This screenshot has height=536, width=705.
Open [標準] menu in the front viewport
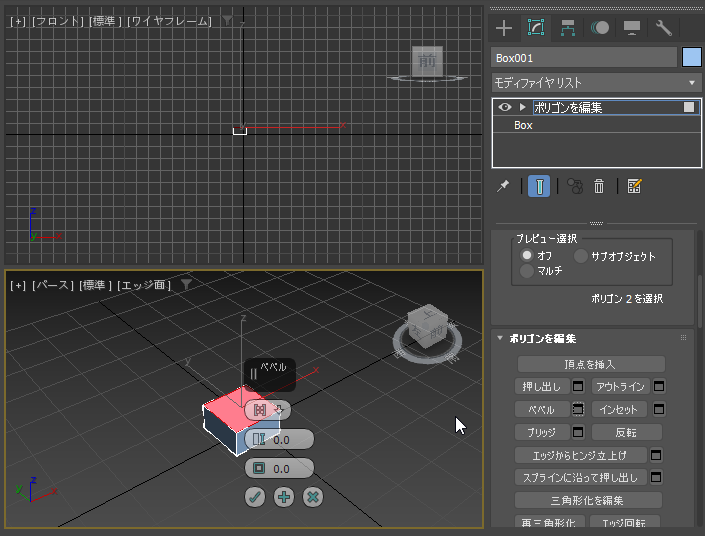coord(105,21)
